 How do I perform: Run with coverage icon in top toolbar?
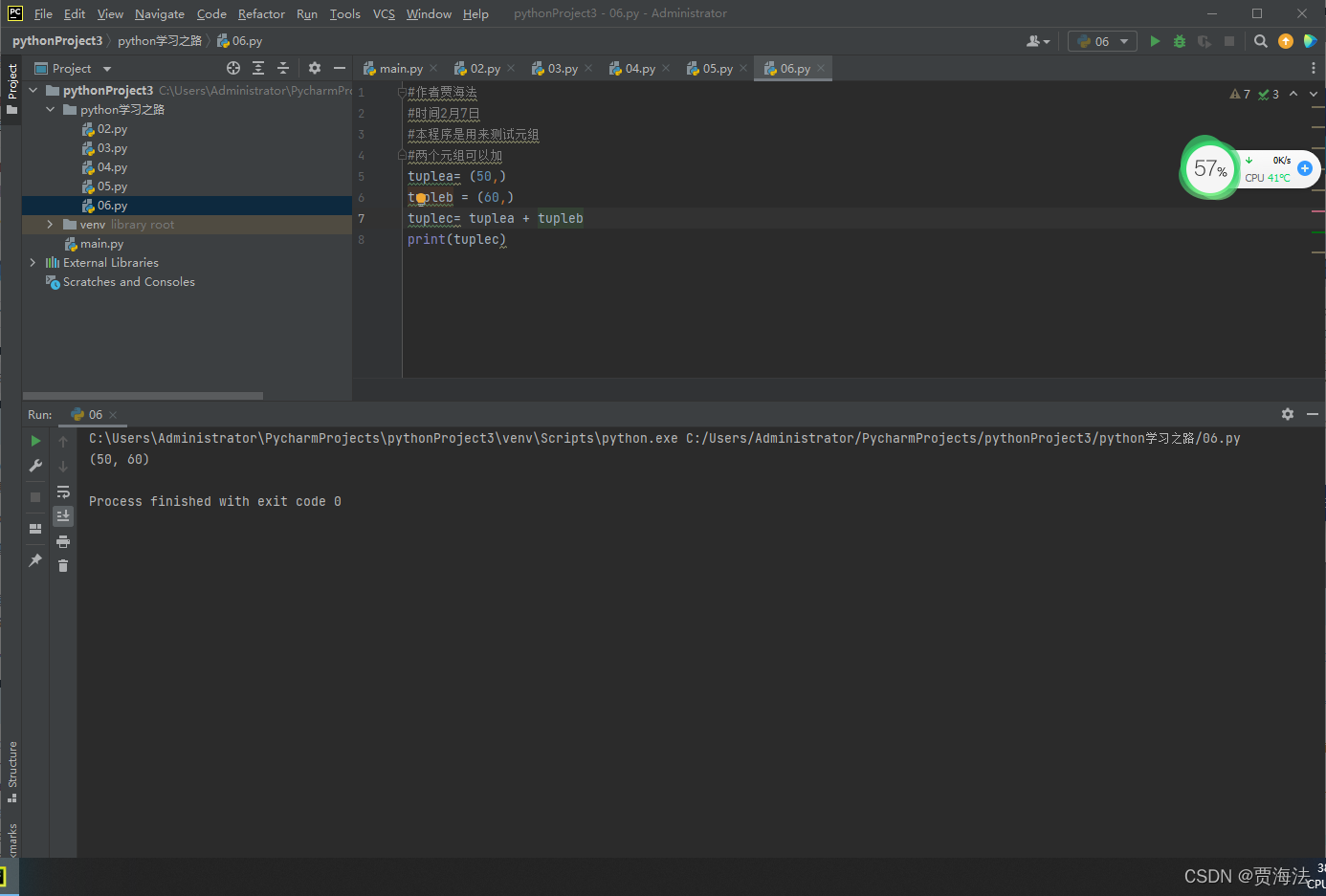(1204, 41)
